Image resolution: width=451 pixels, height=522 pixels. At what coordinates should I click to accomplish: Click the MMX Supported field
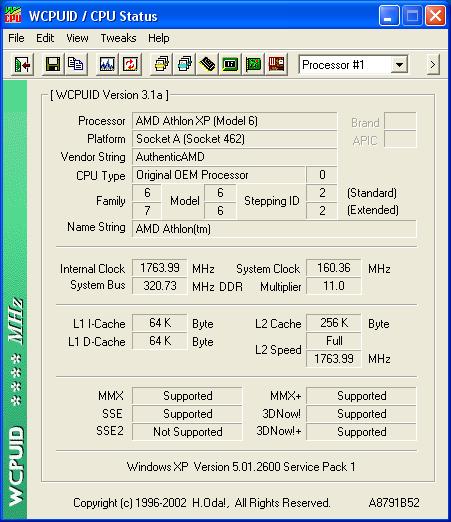[187, 396]
